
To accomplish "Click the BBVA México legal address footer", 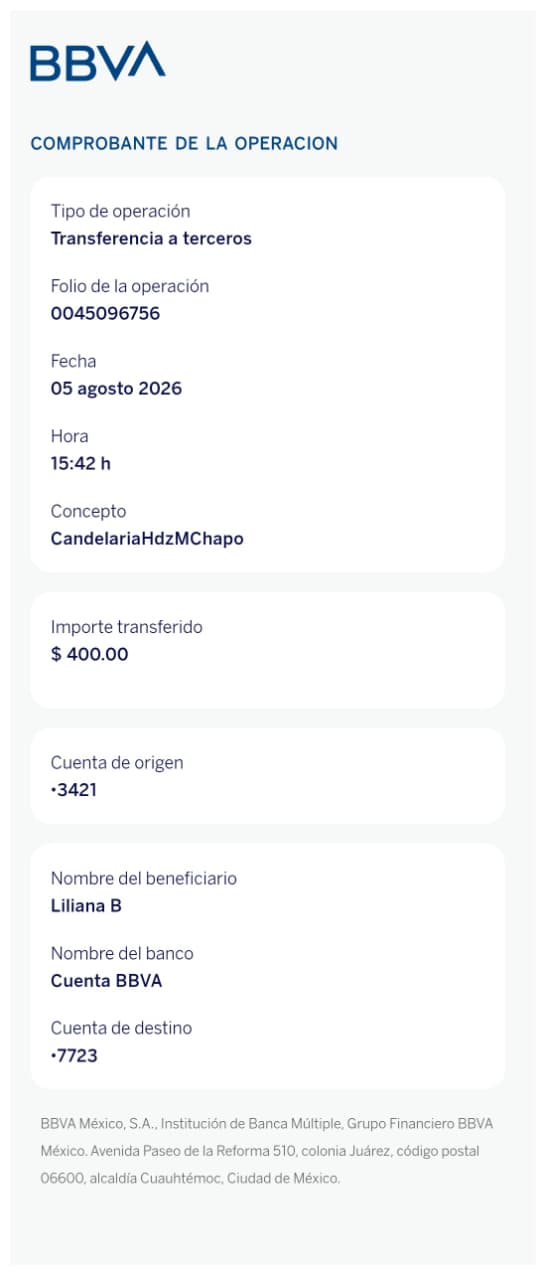I will (267, 1151).
